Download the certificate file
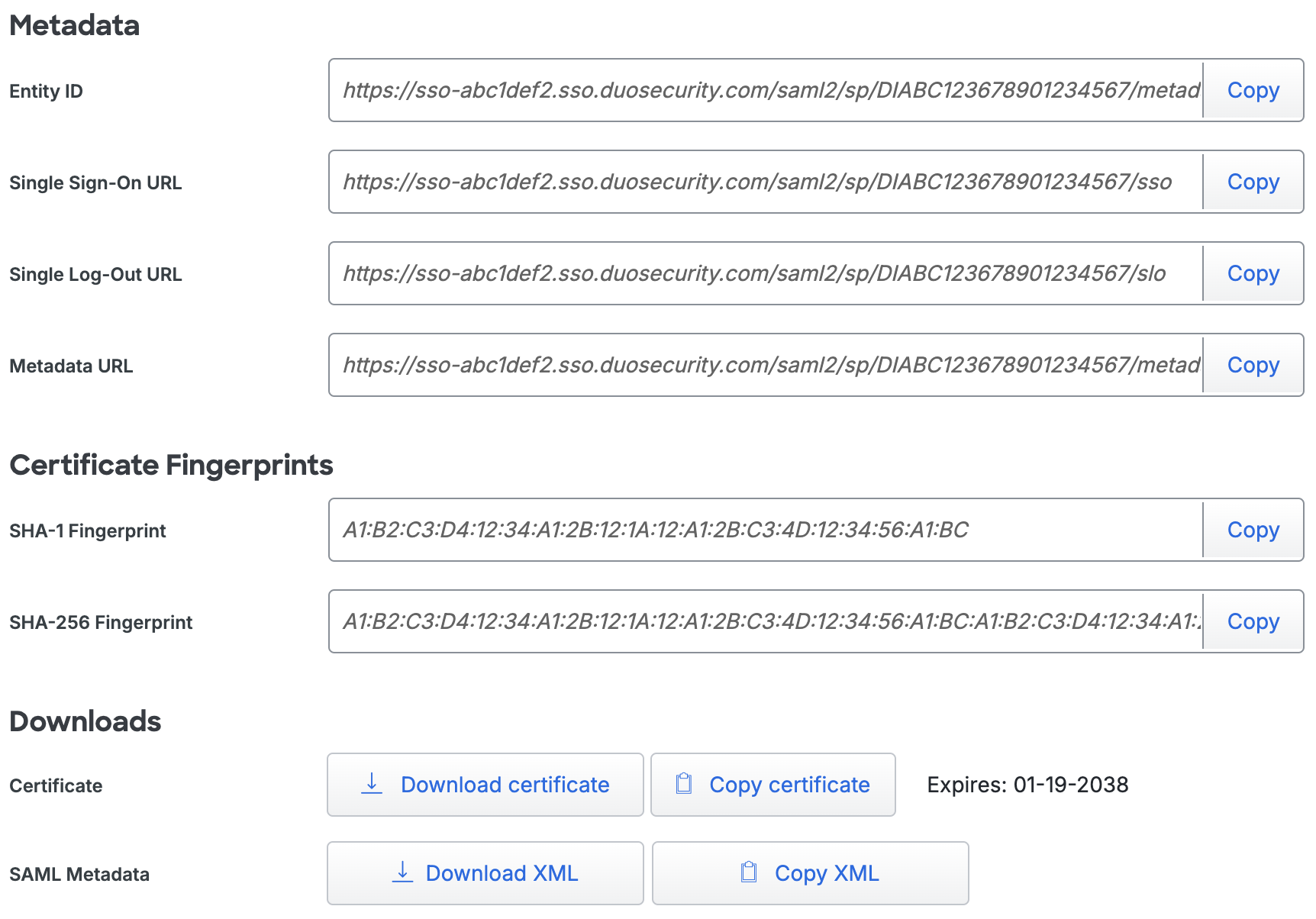Screen dimensions: 1316x919 point(485,785)
